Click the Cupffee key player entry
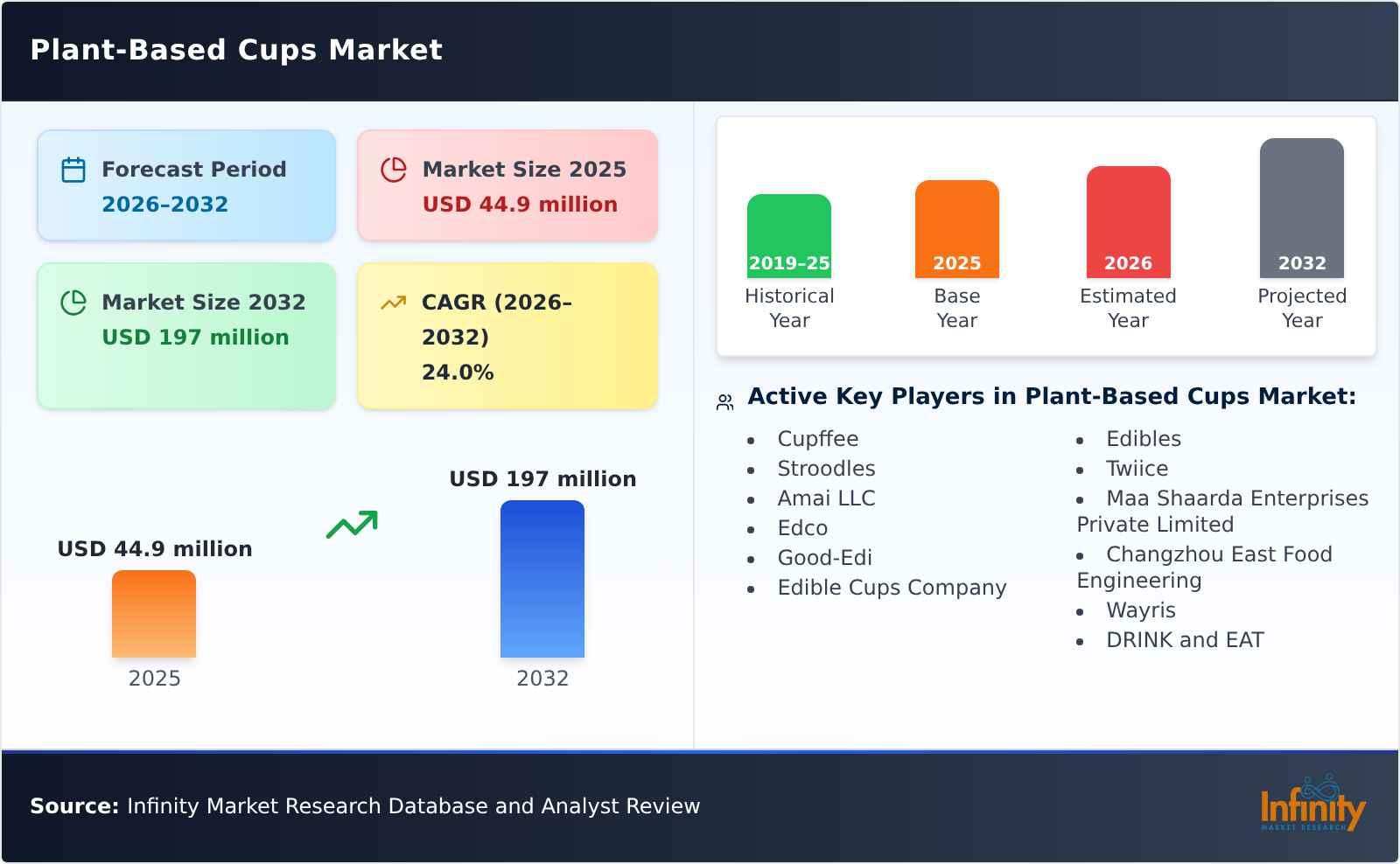The width and height of the screenshot is (1400, 864). [x=817, y=438]
